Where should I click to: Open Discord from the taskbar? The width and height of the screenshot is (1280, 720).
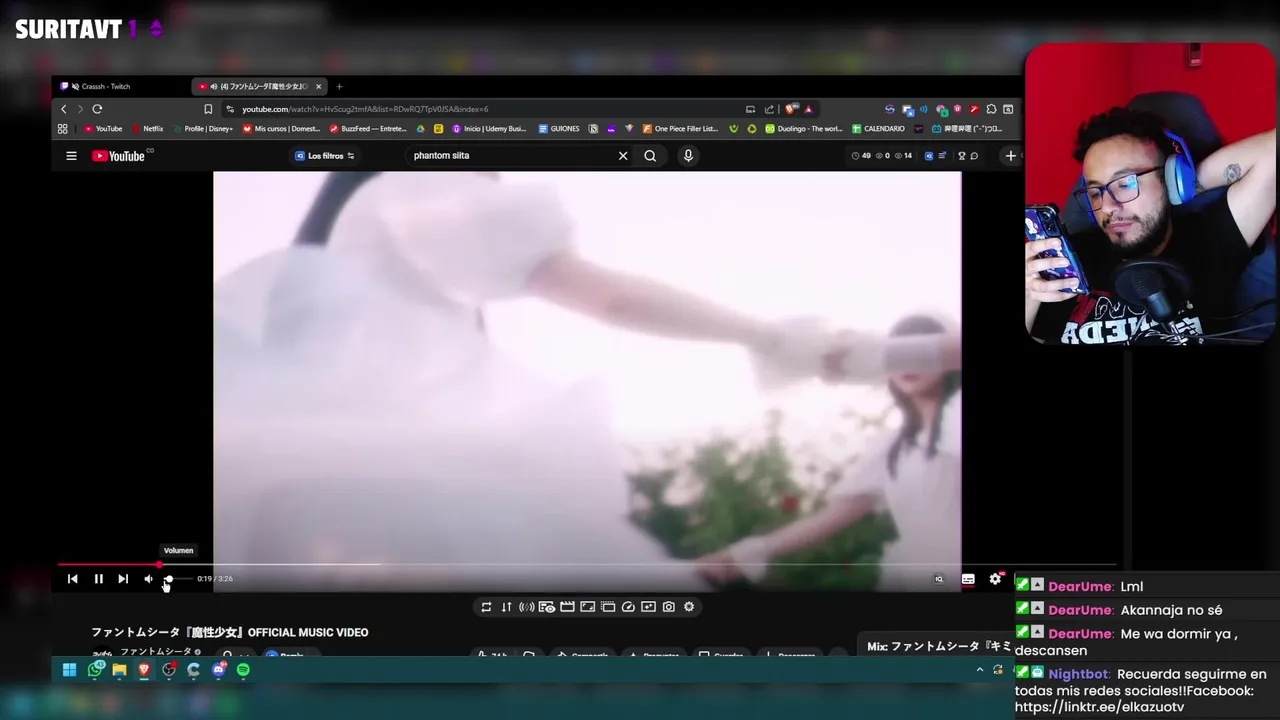coord(218,670)
